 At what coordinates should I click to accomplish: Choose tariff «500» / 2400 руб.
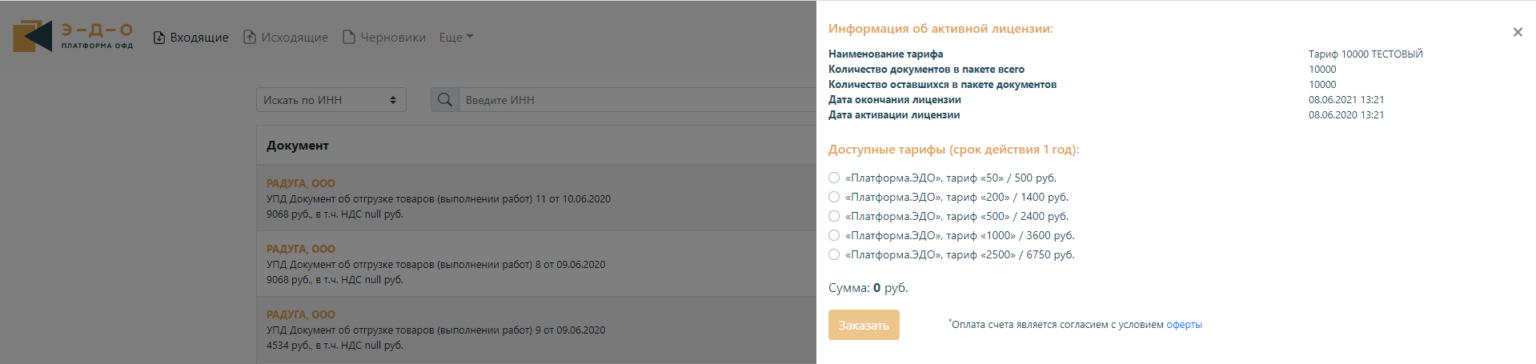(x=835, y=216)
